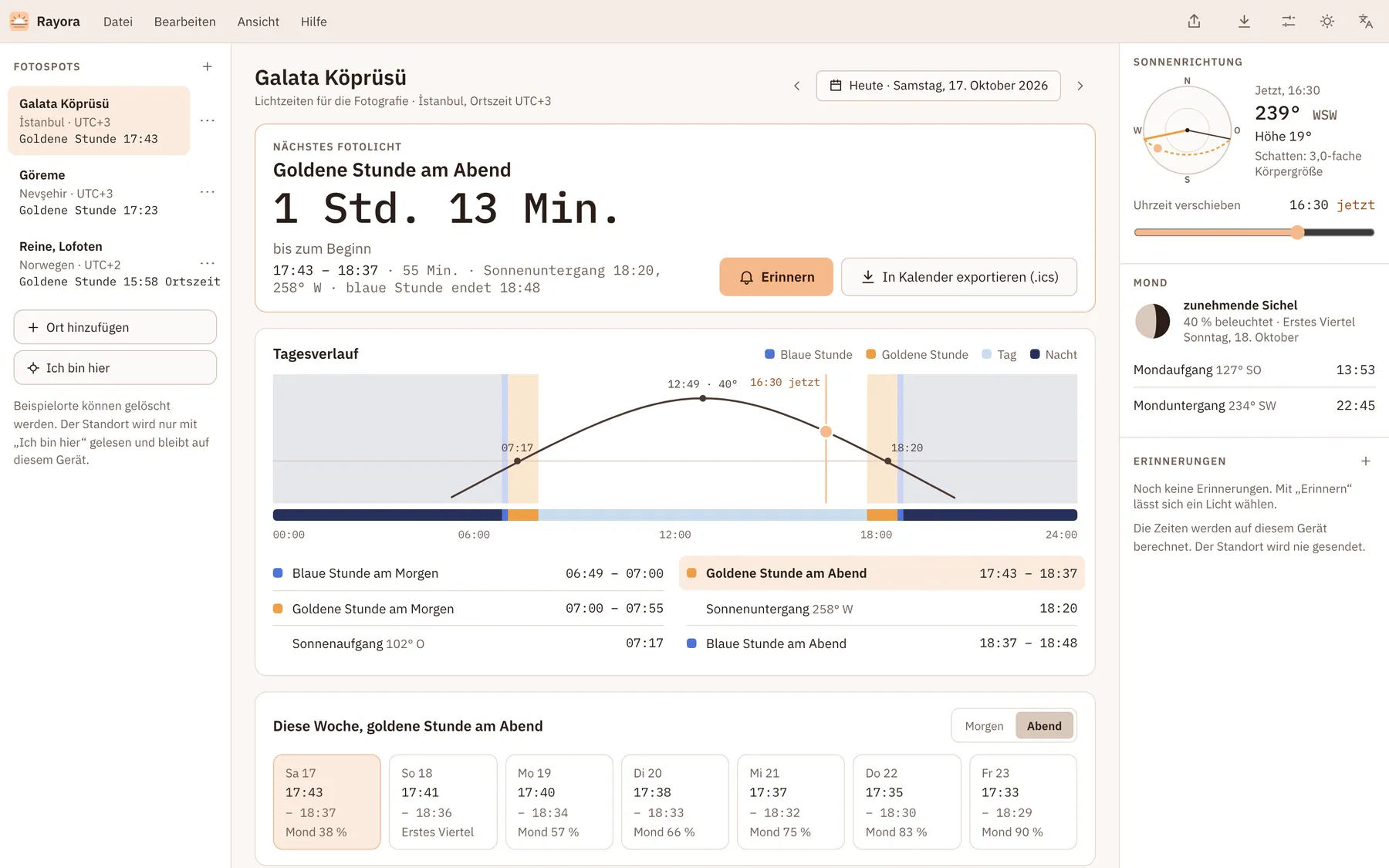Select the So 18 day card
This screenshot has width=1389, height=868.
click(x=443, y=802)
